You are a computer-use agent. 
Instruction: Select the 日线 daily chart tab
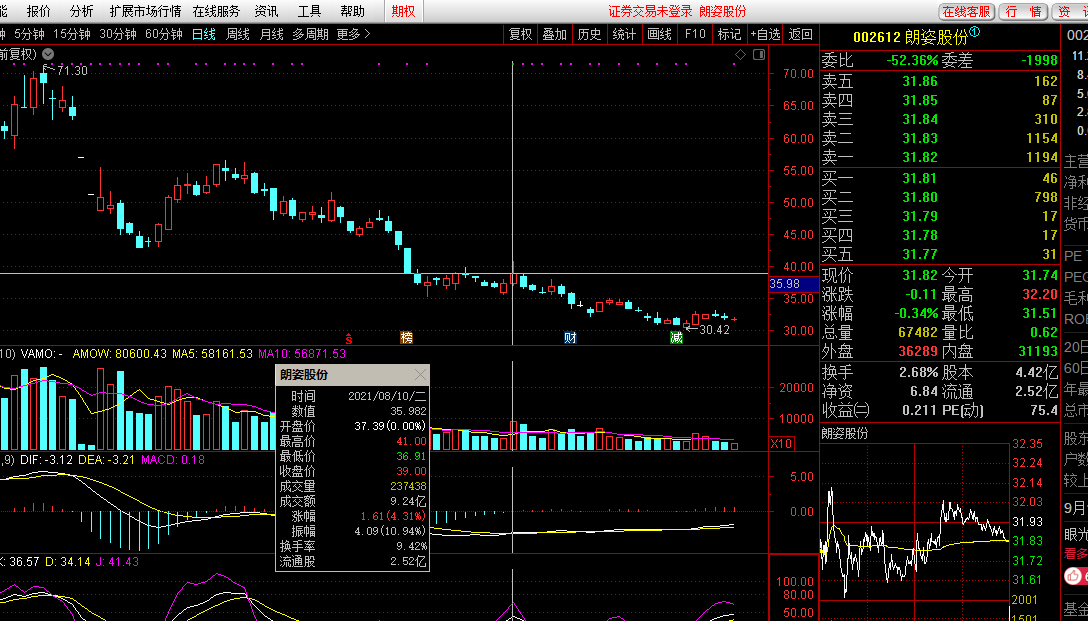[204, 34]
